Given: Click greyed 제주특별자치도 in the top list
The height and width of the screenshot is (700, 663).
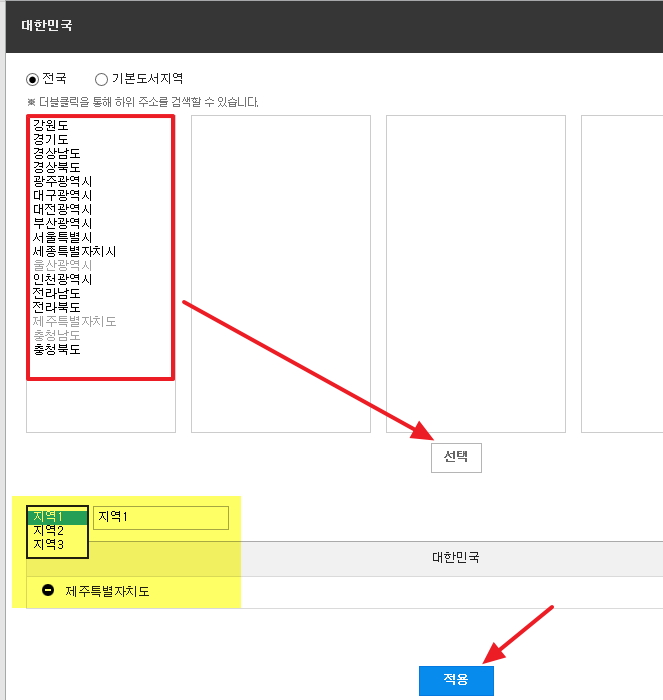Looking at the screenshot, I should (75, 321).
